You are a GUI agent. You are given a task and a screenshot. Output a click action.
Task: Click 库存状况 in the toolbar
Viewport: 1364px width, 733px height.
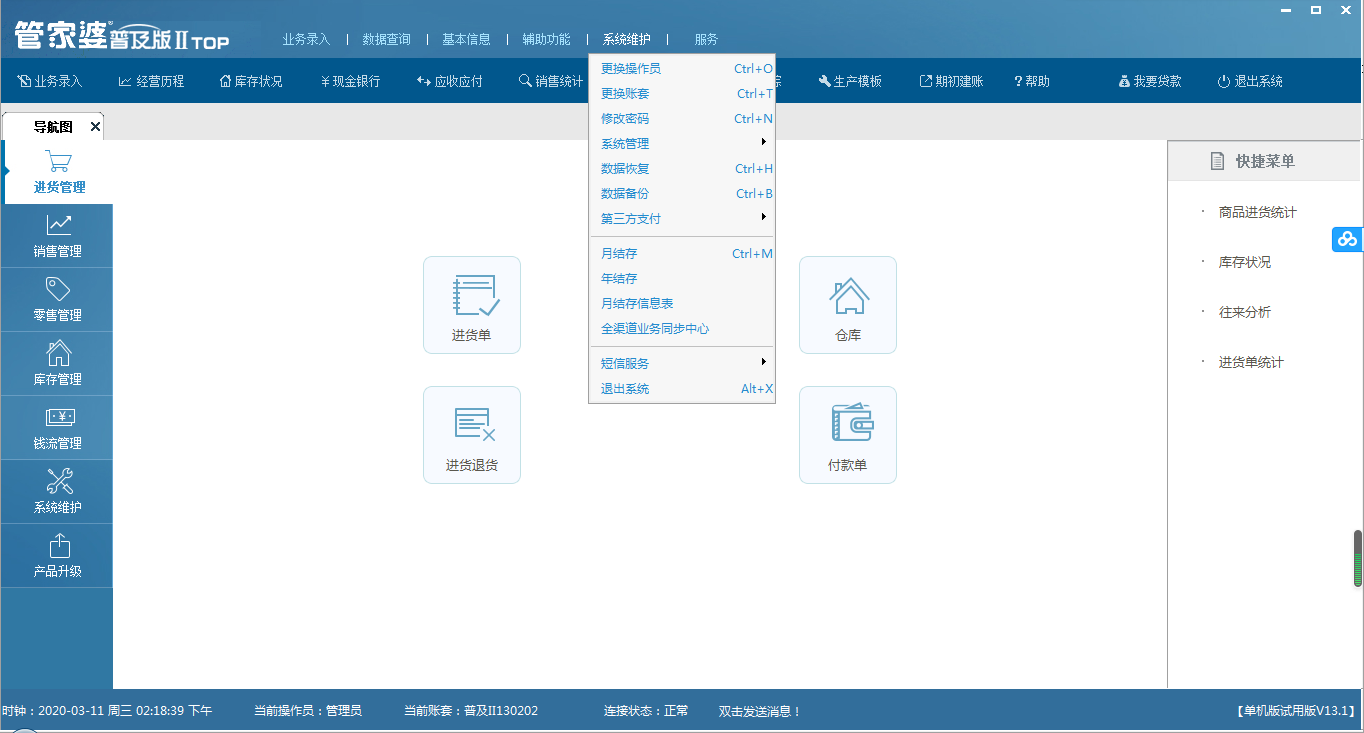pos(251,81)
